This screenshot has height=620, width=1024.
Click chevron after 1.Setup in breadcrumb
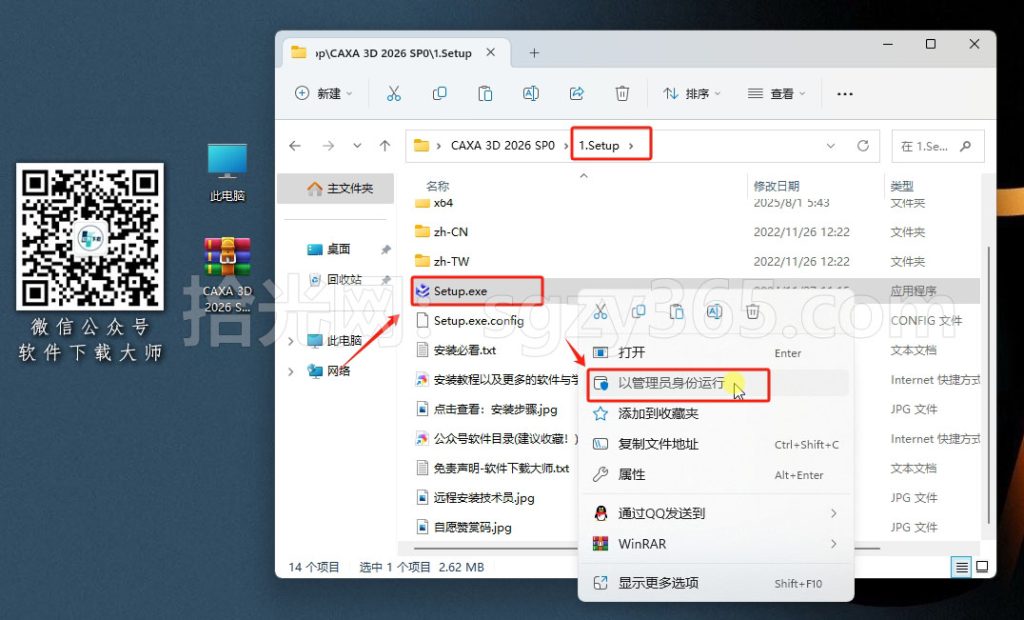point(631,146)
